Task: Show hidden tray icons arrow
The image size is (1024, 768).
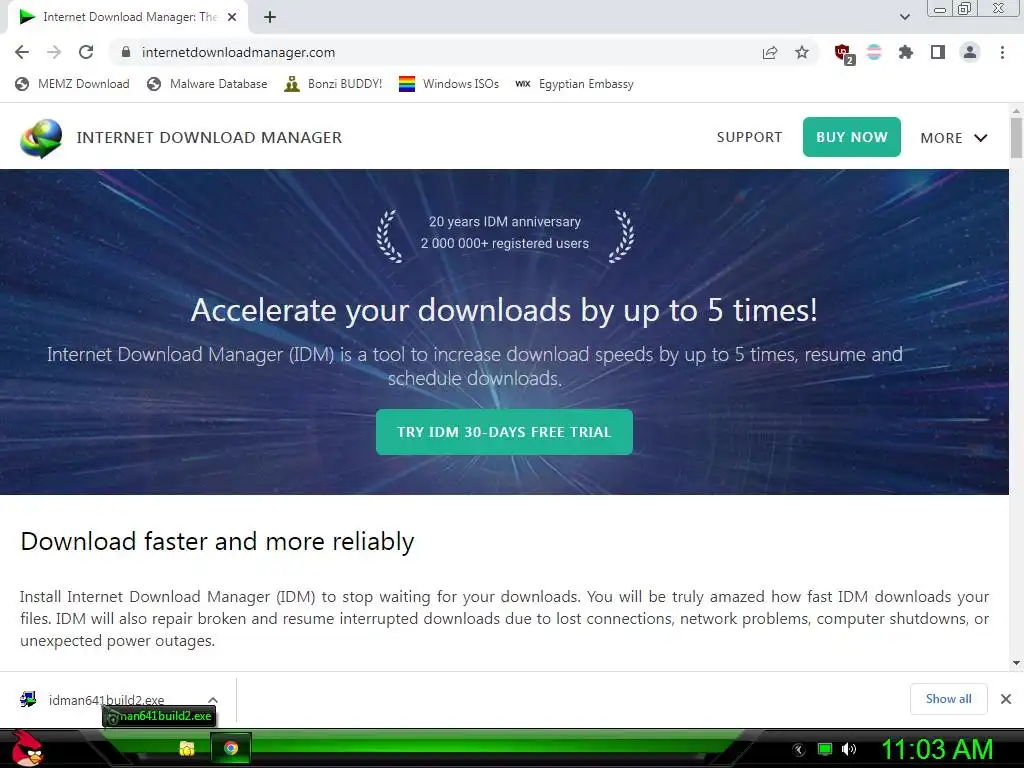Action: 799,749
